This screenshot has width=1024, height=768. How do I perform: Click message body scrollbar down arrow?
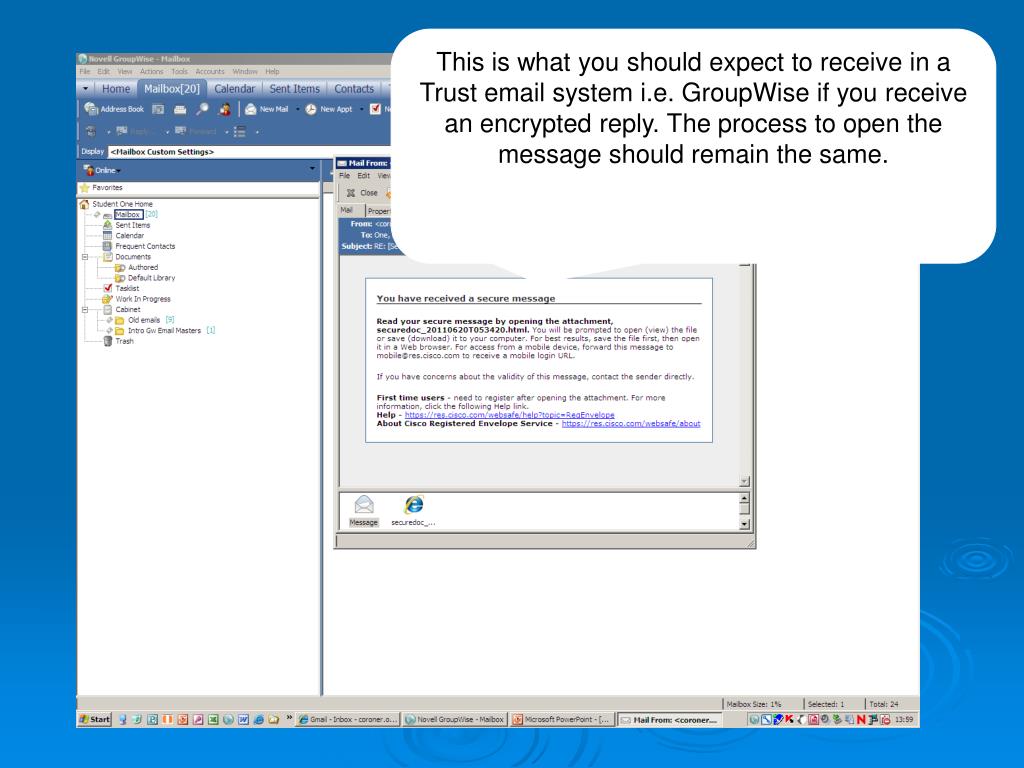pyautogui.click(x=744, y=481)
